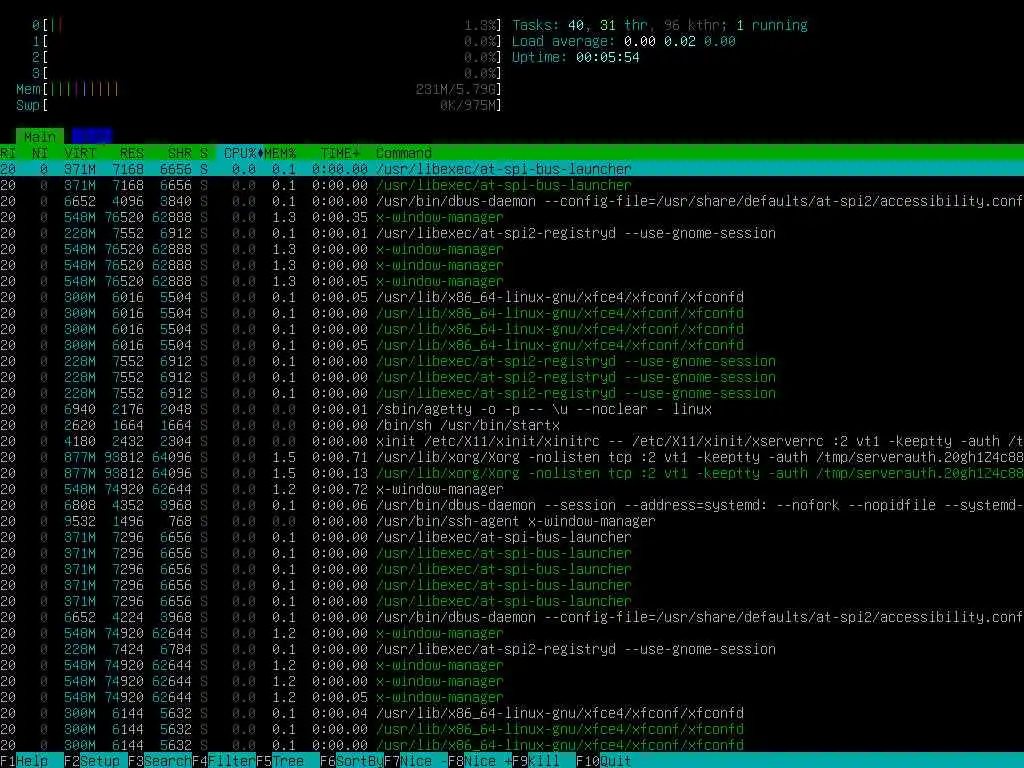Sort by the NI column header
1024x768 pixels.
pos(40,153)
